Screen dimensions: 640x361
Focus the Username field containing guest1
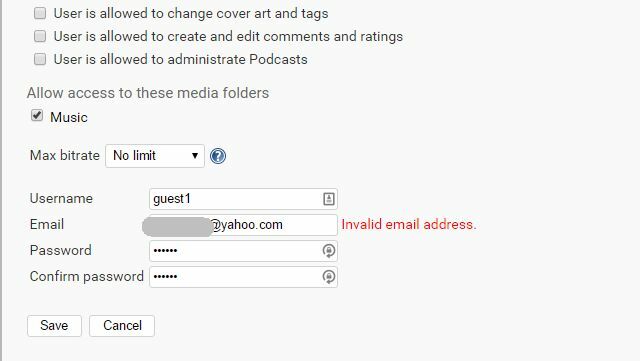pos(243,199)
